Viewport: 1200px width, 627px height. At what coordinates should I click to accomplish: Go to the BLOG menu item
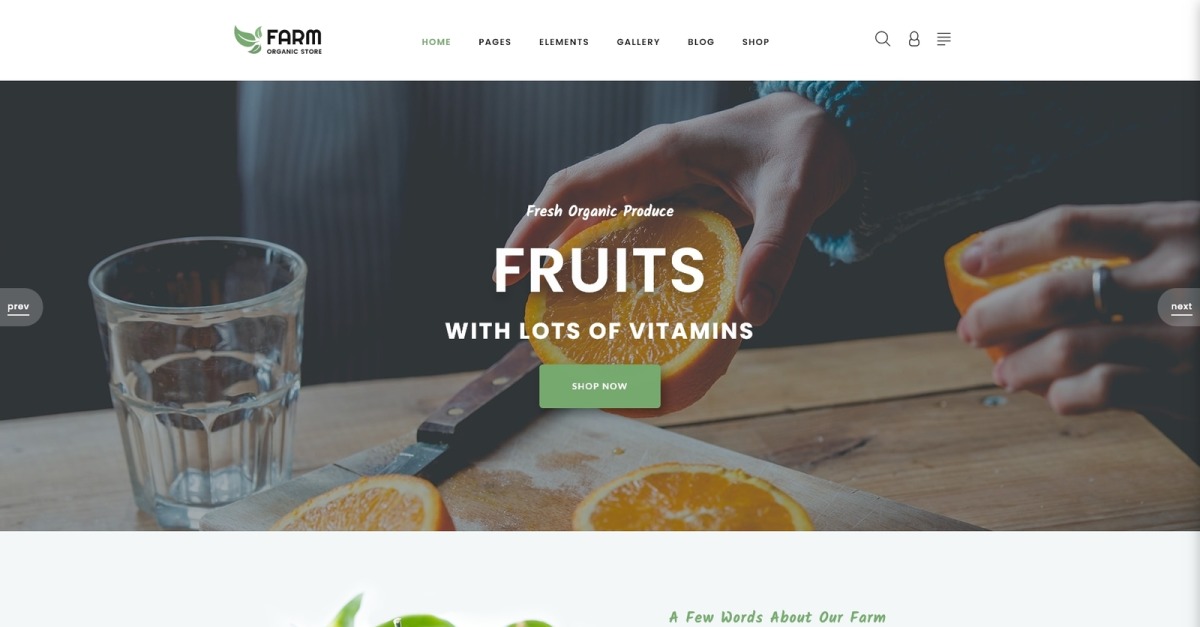click(x=701, y=42)
